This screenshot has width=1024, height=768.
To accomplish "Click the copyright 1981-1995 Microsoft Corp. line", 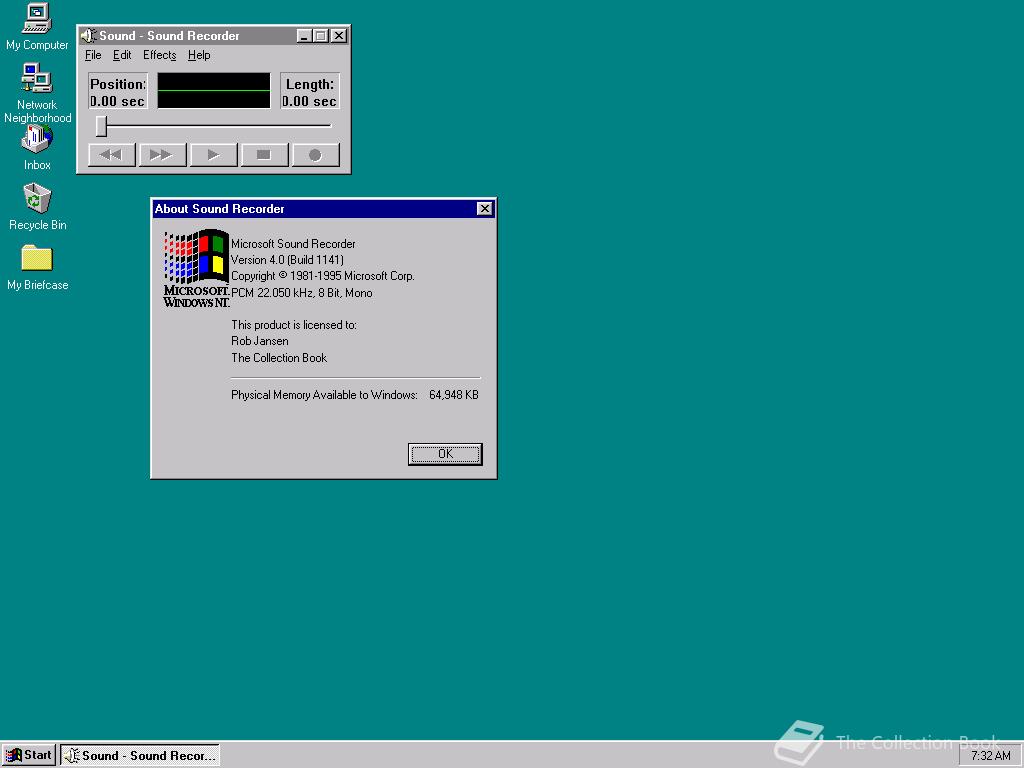I will (x=323, y=276).
